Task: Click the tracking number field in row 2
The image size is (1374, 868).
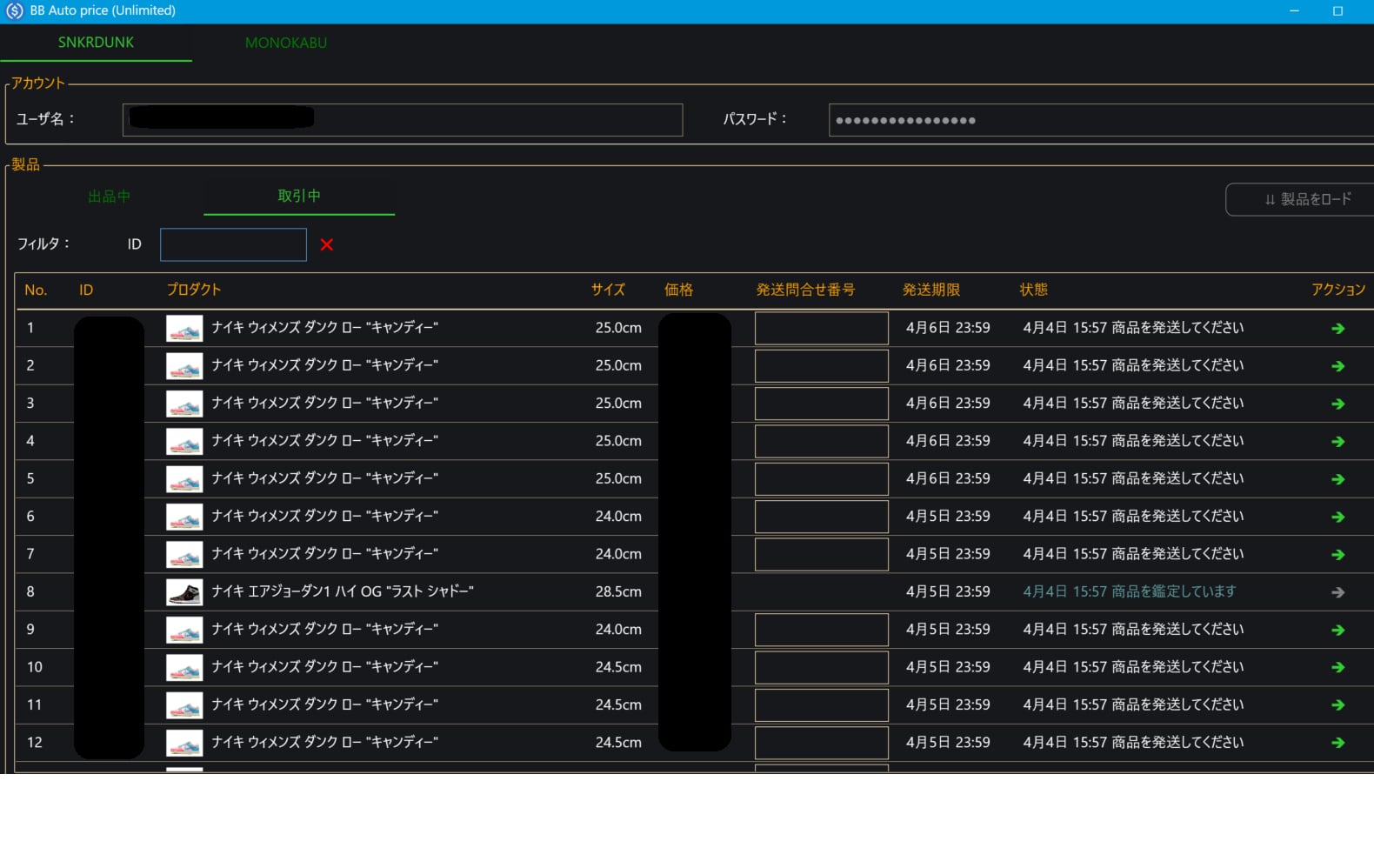Action: pos(821,366)
